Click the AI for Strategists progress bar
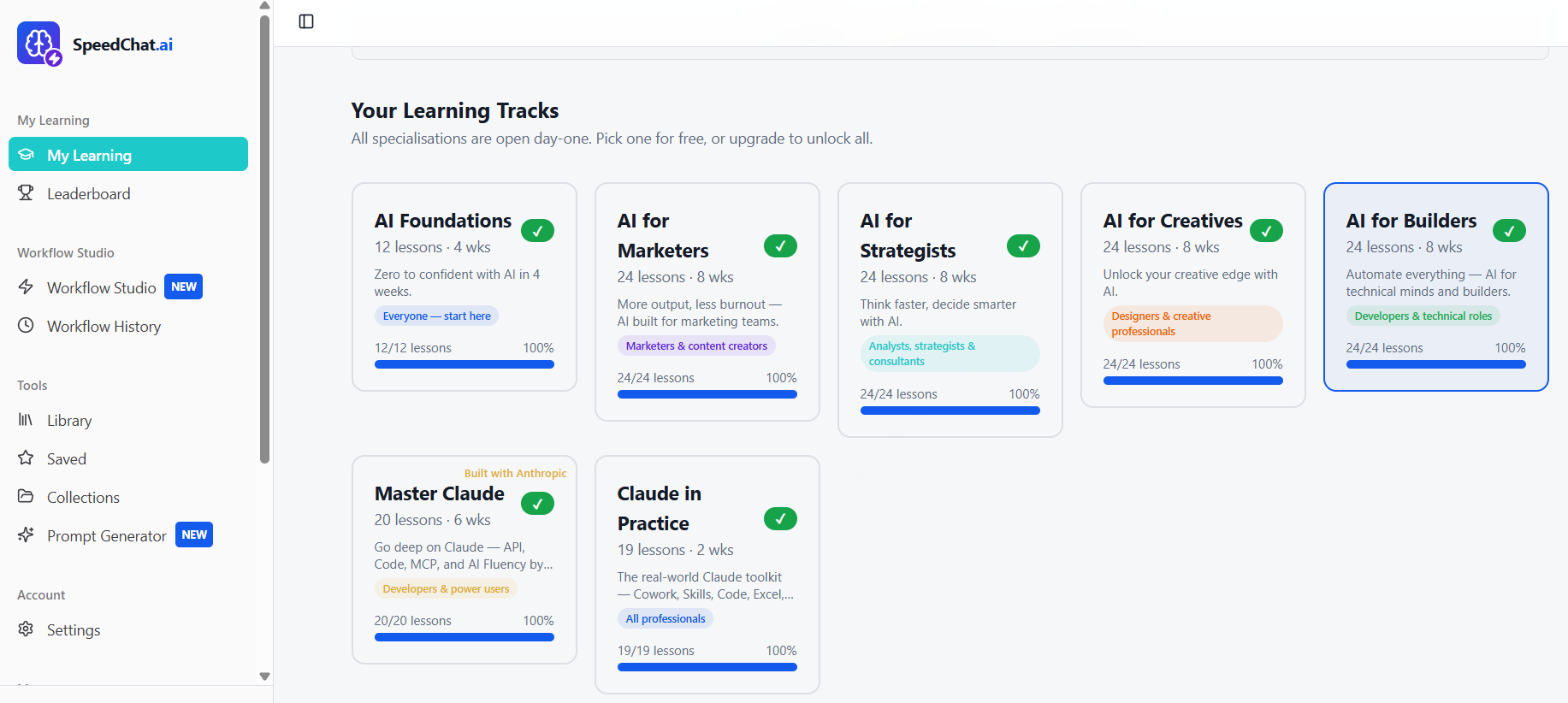 [950, 411]
